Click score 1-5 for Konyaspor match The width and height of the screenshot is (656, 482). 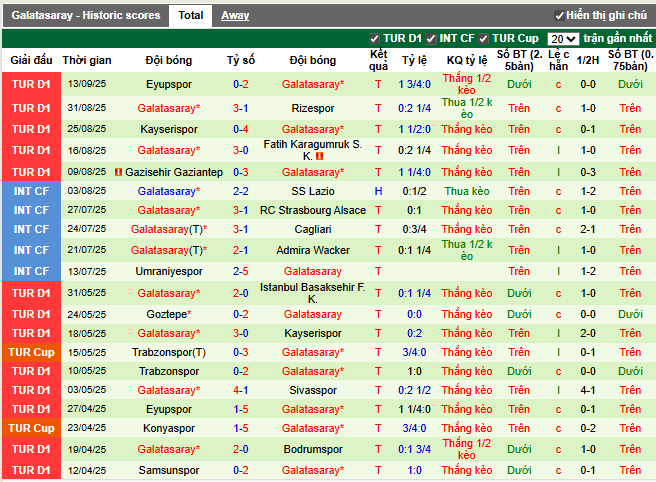click(x=241, y=428)
